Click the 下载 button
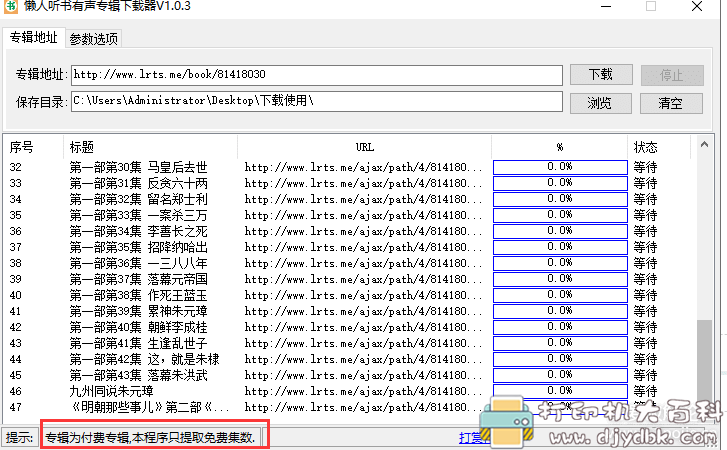 (x=601, y=75)
